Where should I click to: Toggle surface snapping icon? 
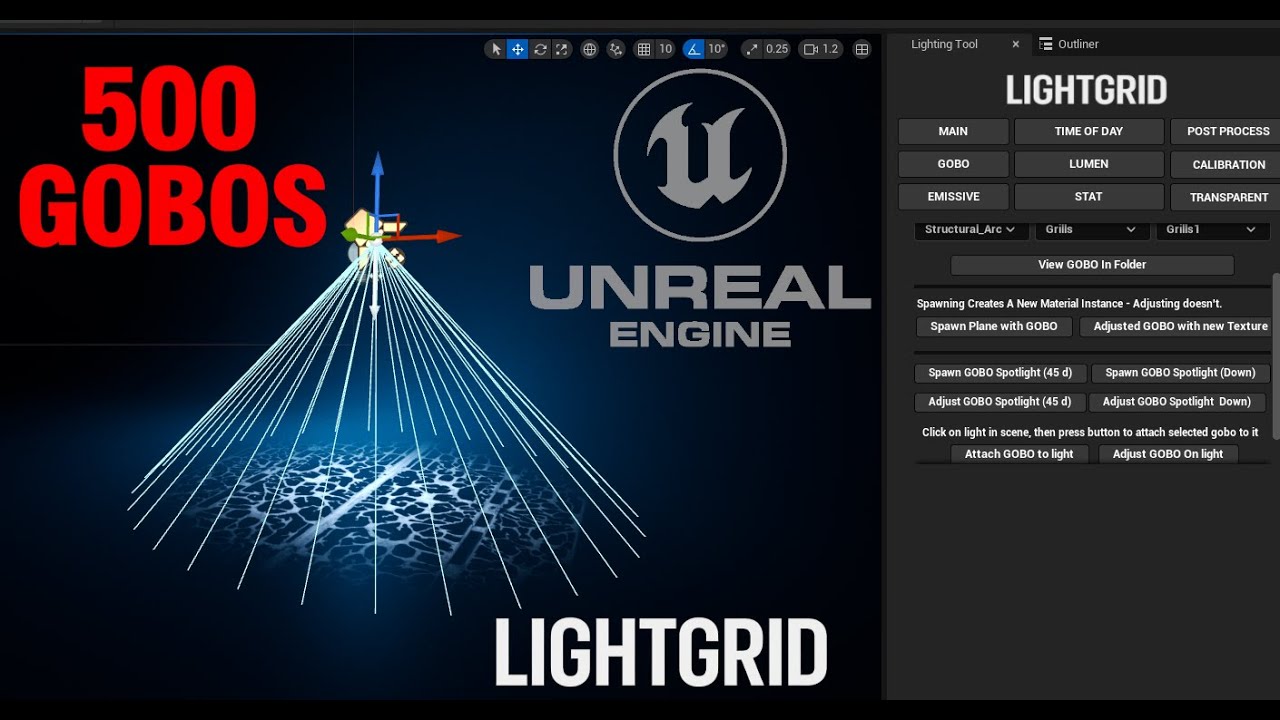[616, 49]
